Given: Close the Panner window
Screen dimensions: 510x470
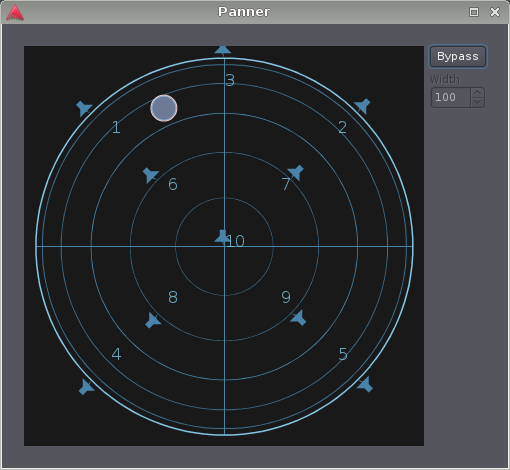Looking at the screenshot, I should (495, 12).
